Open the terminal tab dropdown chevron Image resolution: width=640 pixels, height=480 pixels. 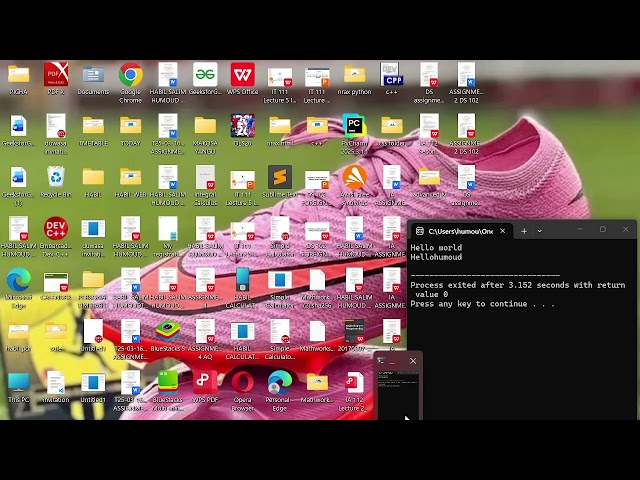(540, 231)
